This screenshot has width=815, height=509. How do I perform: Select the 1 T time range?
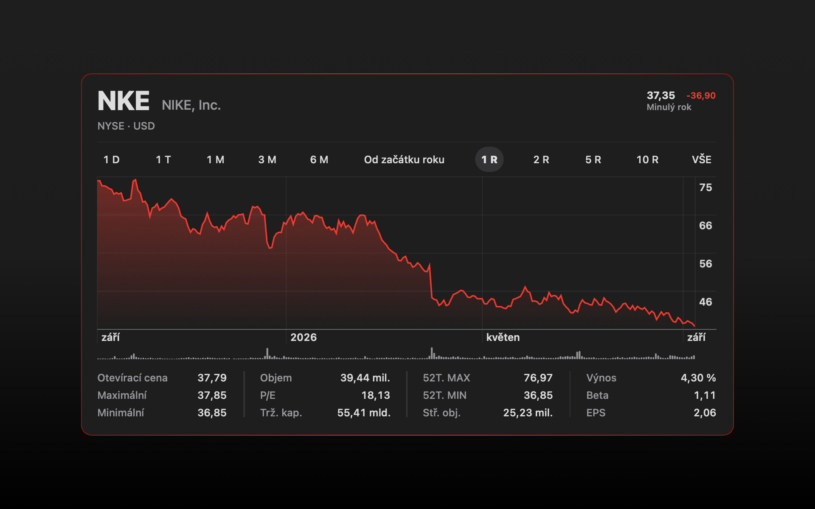point(163,160)
